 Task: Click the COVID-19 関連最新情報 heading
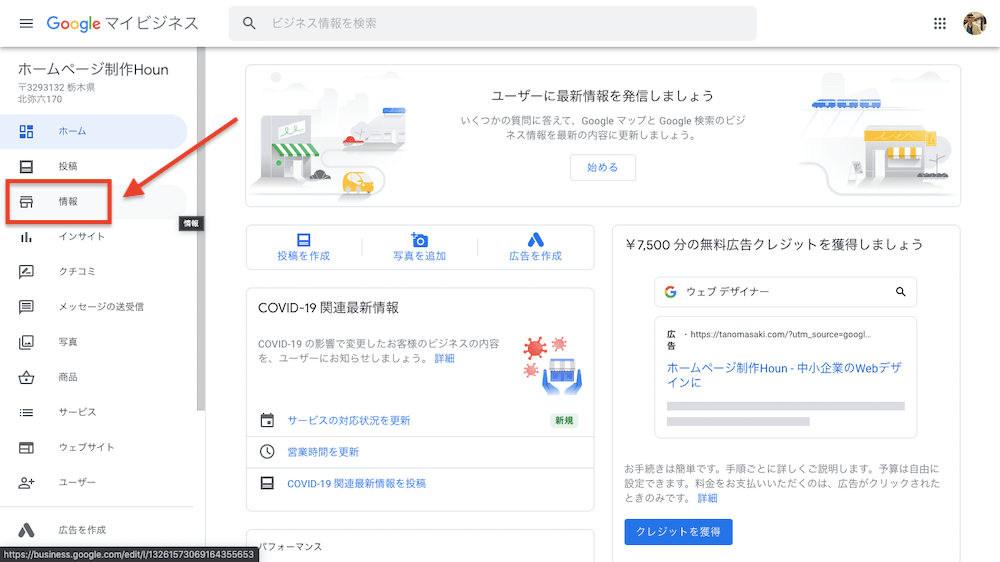(x=328, y=308)
